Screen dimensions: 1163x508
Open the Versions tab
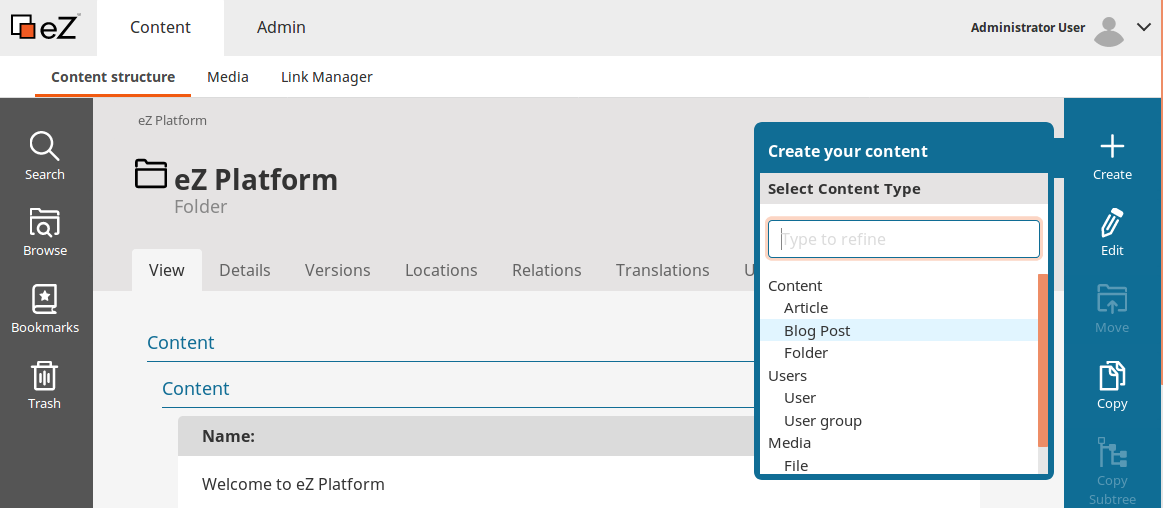click(x=337, y=270)
